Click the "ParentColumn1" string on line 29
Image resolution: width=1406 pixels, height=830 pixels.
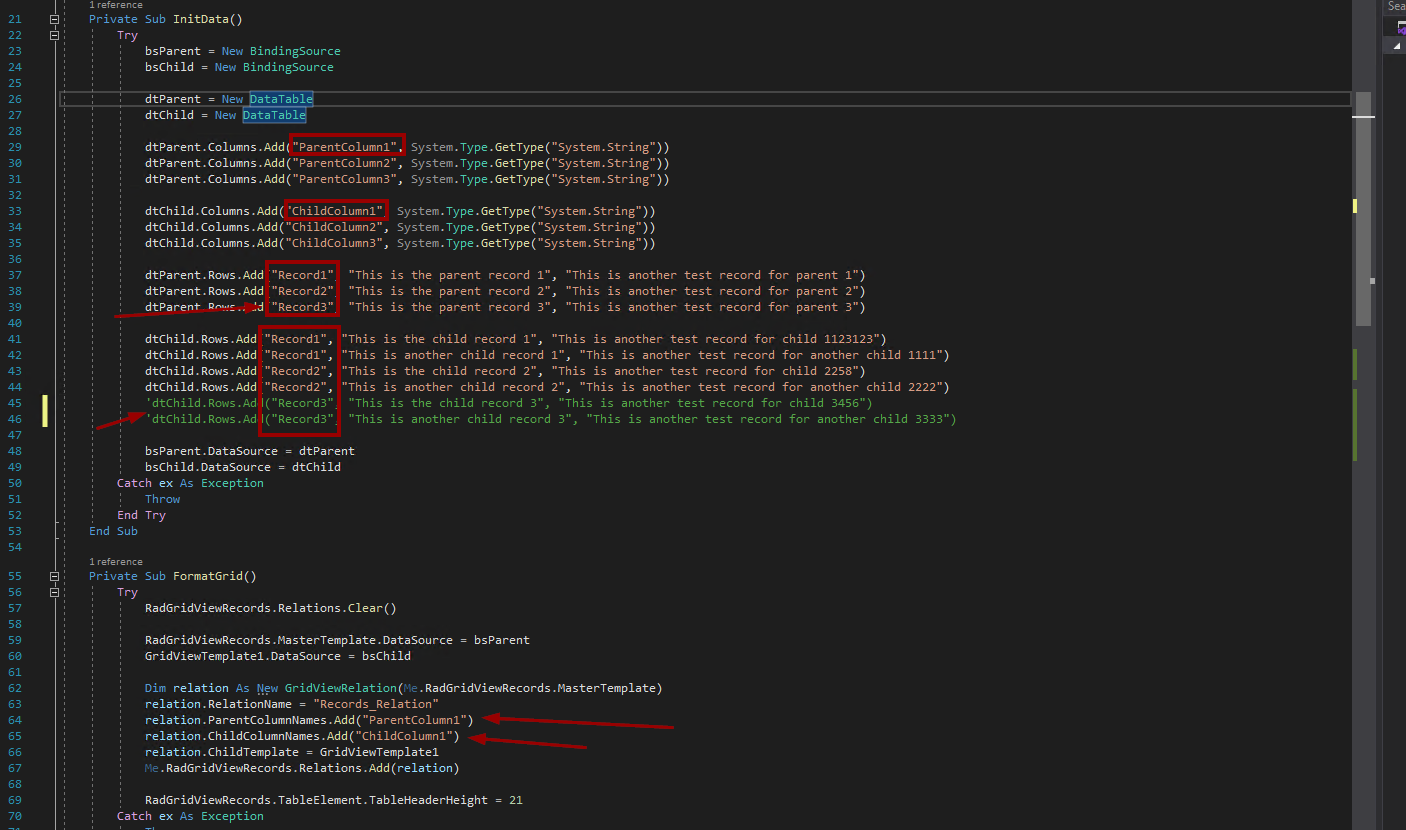click(x=346, y=147)
